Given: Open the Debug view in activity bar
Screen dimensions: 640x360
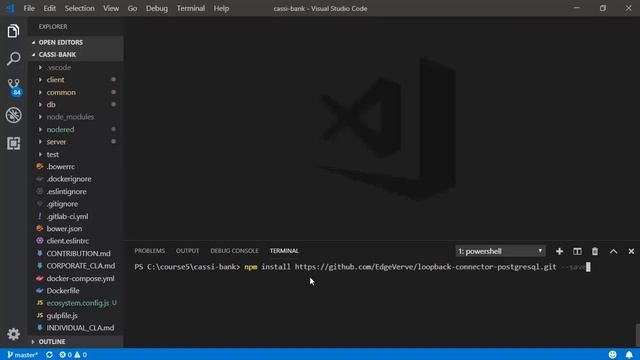Looking at the screenshot, I should [13, 115].
